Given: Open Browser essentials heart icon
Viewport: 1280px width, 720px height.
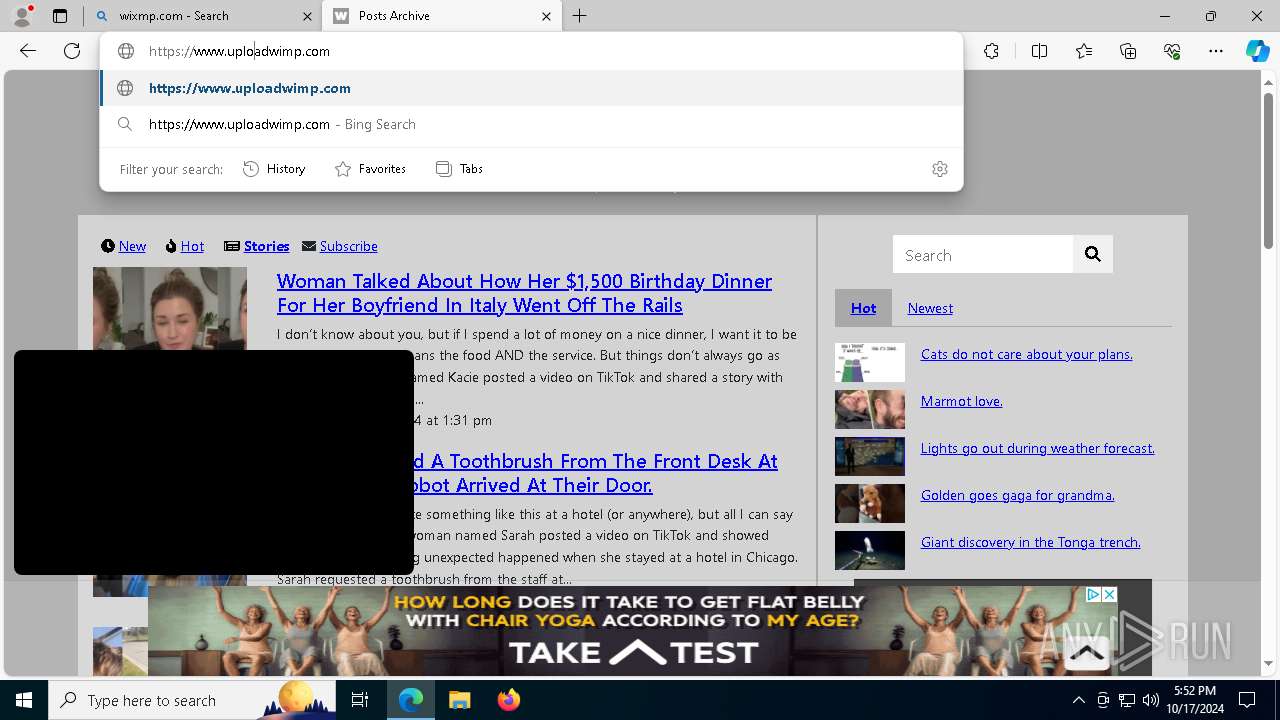Looking at the screenshot, I should pyautogui.click(x=1172, y=51).
